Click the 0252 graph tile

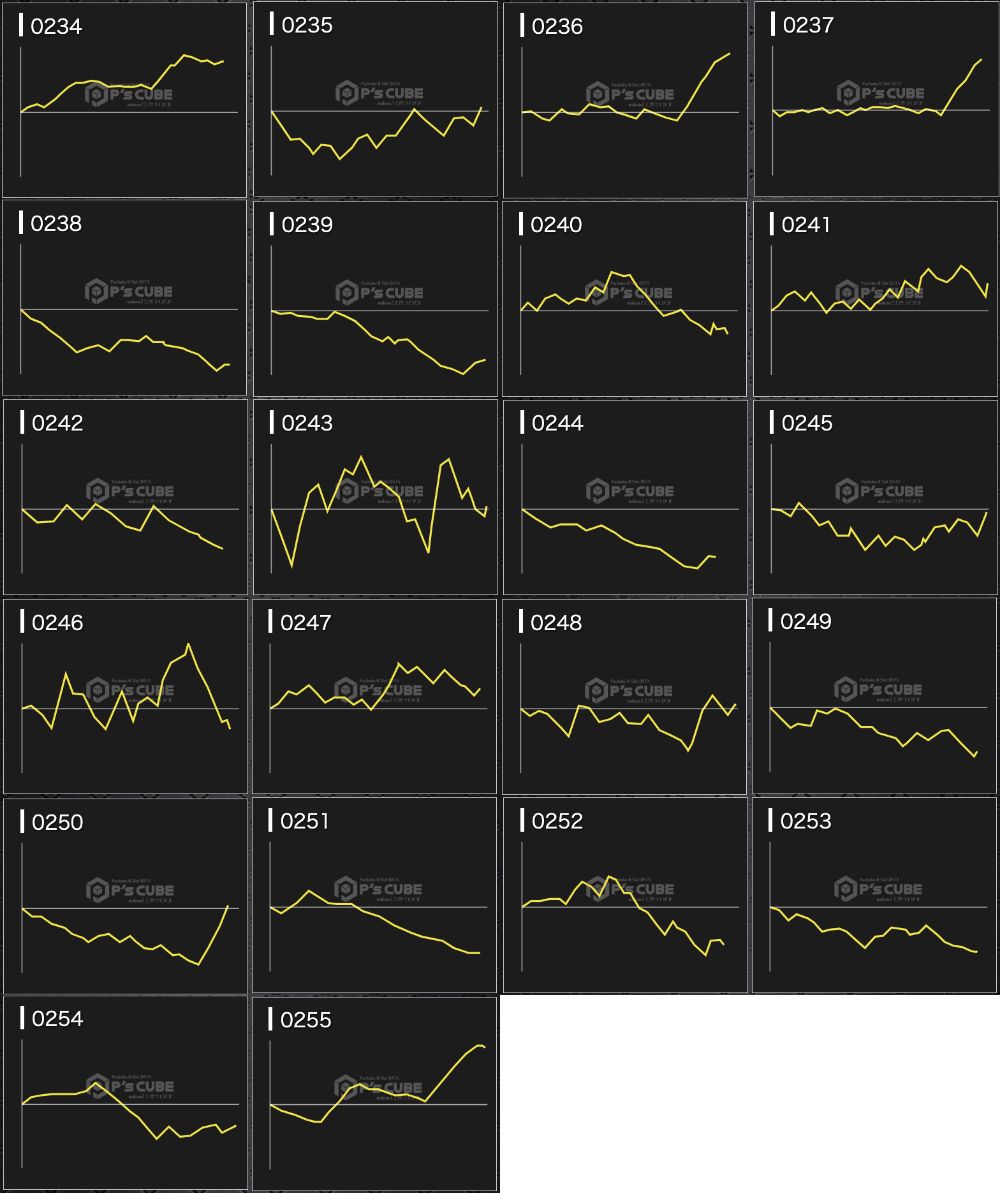coord(625,896)
